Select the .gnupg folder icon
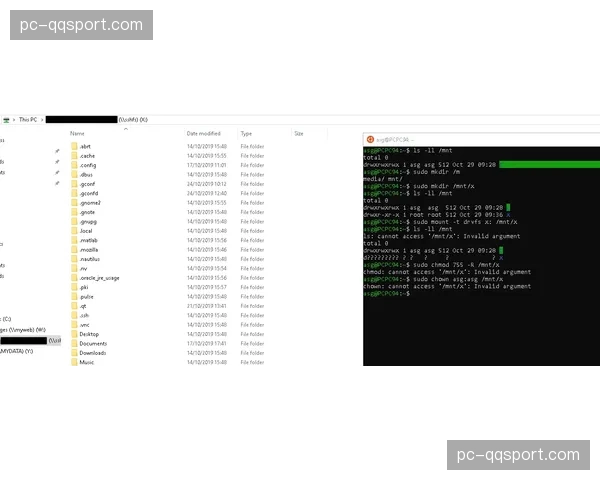600x480 pixels. pos(74,221)
